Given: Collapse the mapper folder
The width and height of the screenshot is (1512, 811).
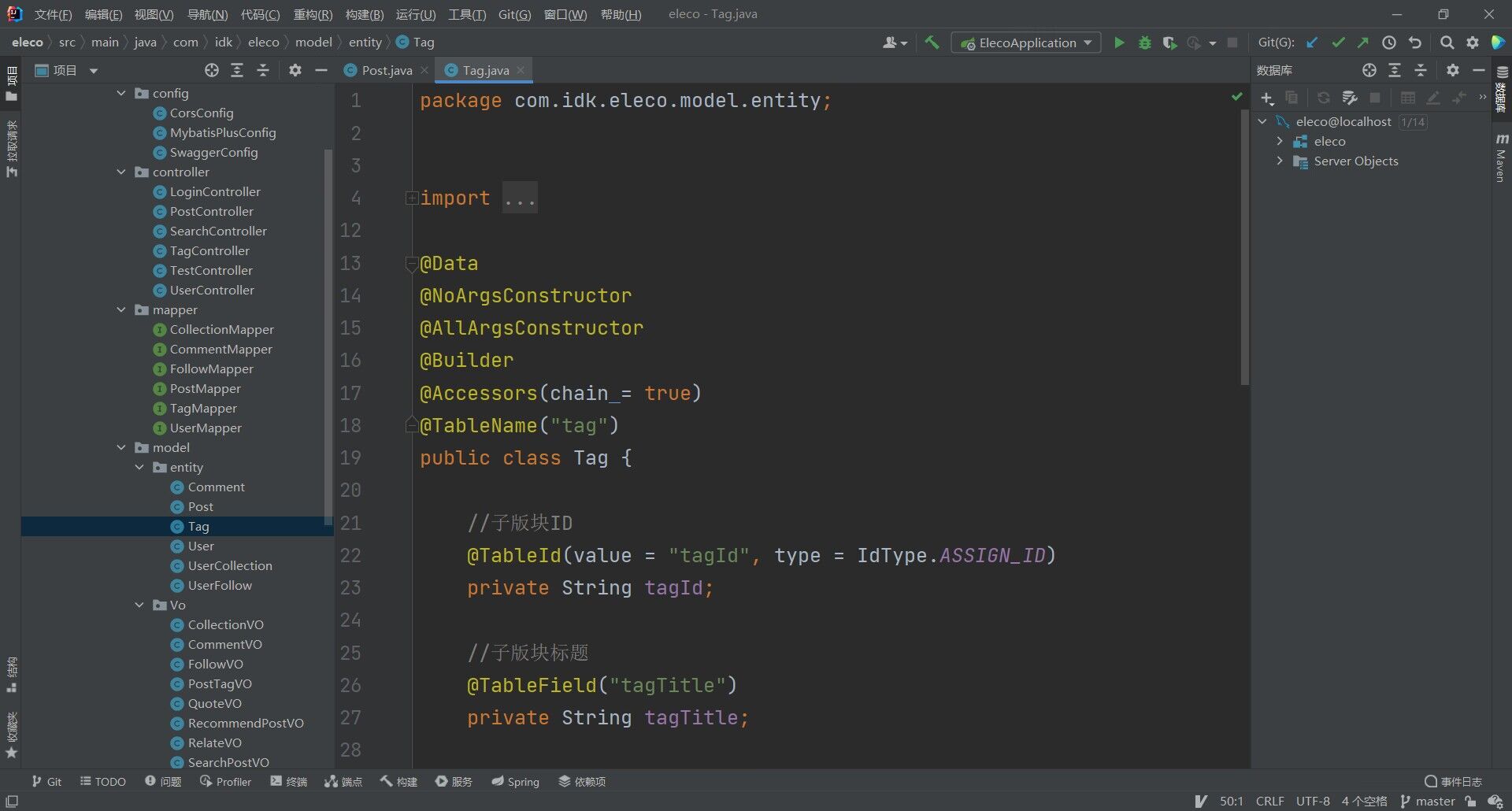Looking at the screenshot, I should [x=121, y=309].
